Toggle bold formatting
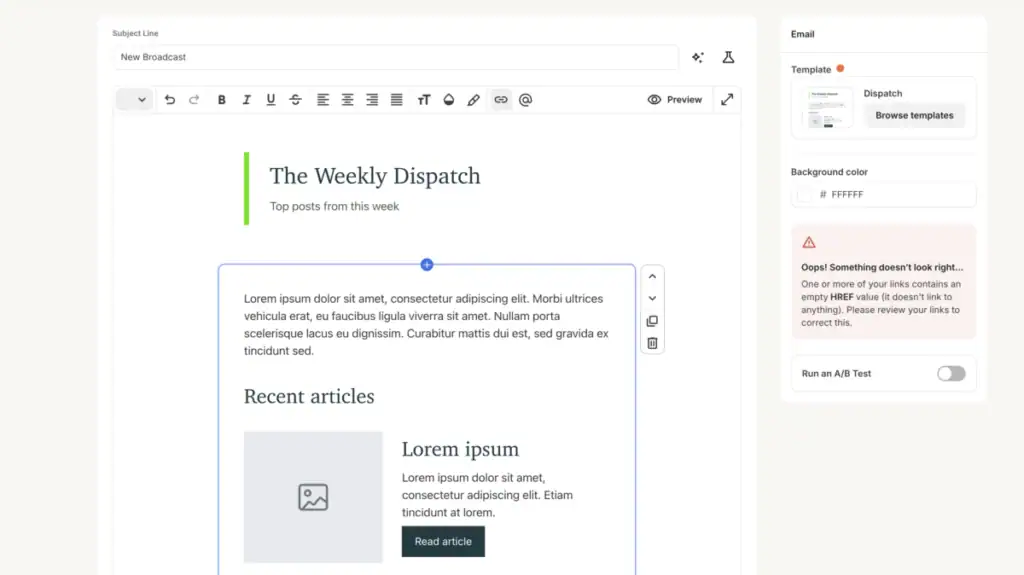 coord(221,100)
